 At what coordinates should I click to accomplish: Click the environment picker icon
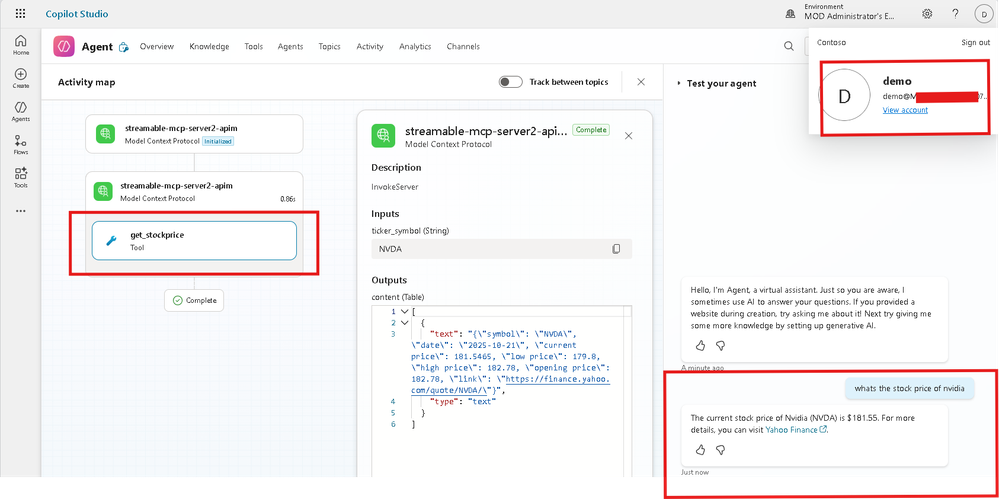click(791, 13)
